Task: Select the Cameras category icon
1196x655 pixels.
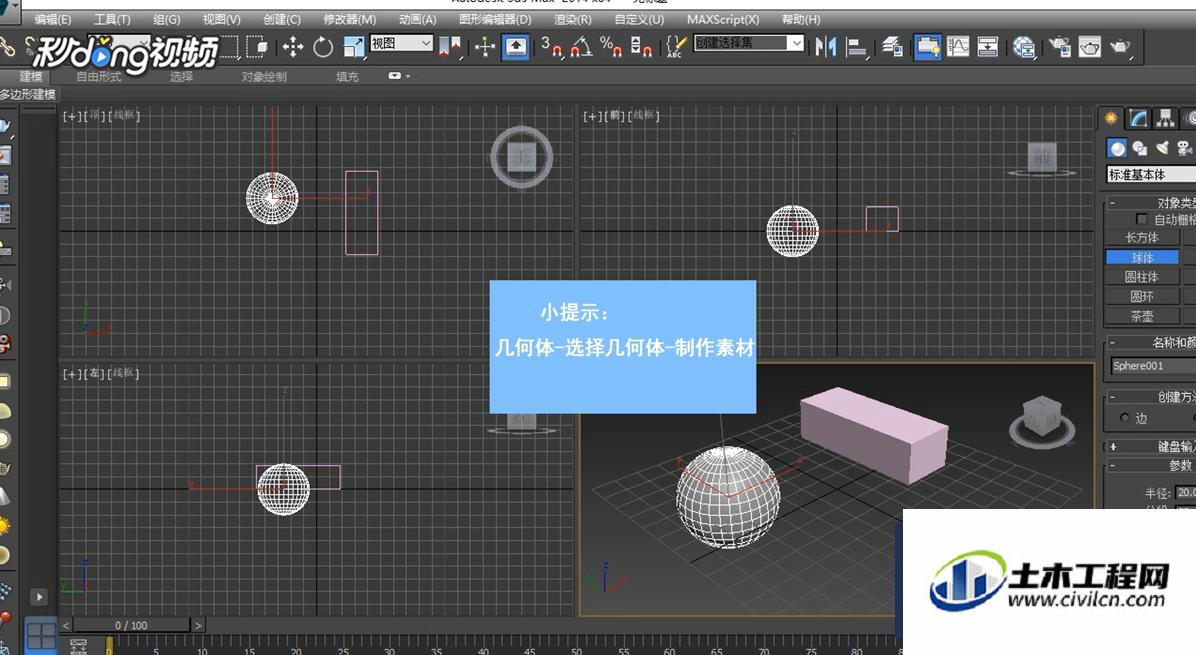Action: [1184, 148]
